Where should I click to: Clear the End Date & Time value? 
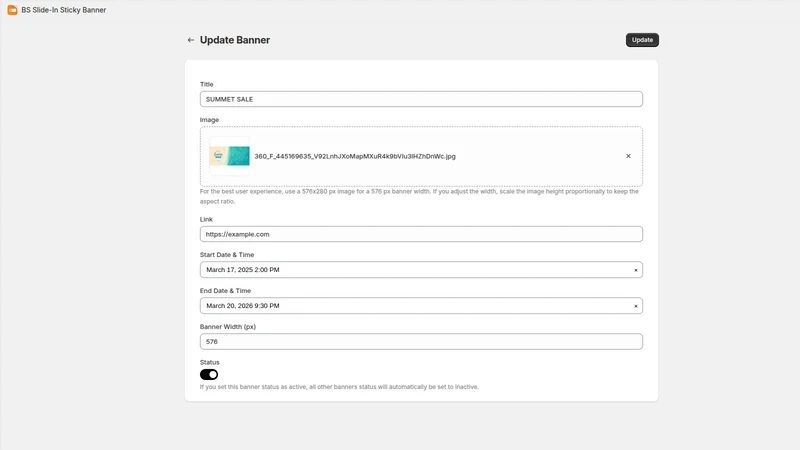point(636,306)
